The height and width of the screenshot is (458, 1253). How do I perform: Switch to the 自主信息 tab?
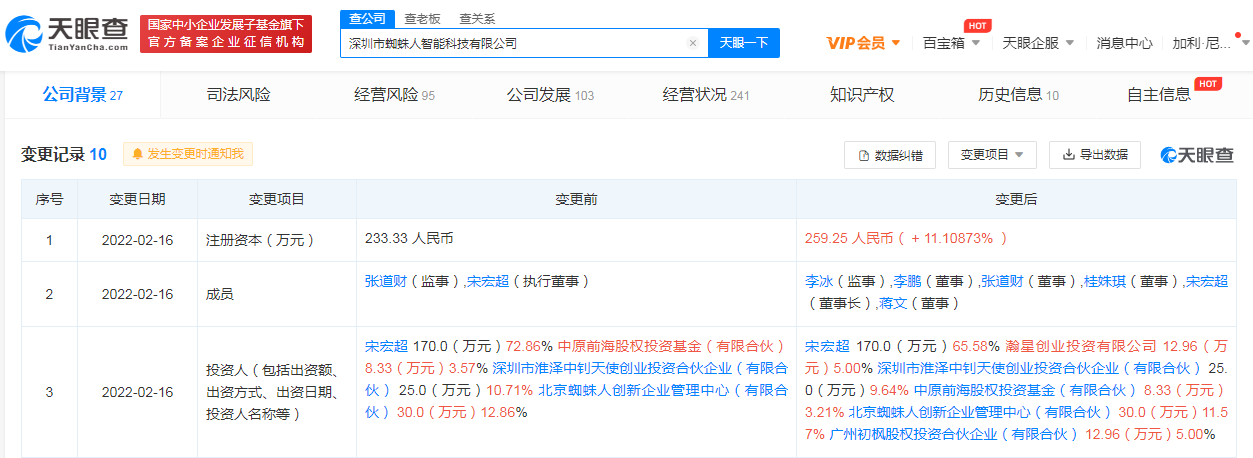click(1159, 95)
